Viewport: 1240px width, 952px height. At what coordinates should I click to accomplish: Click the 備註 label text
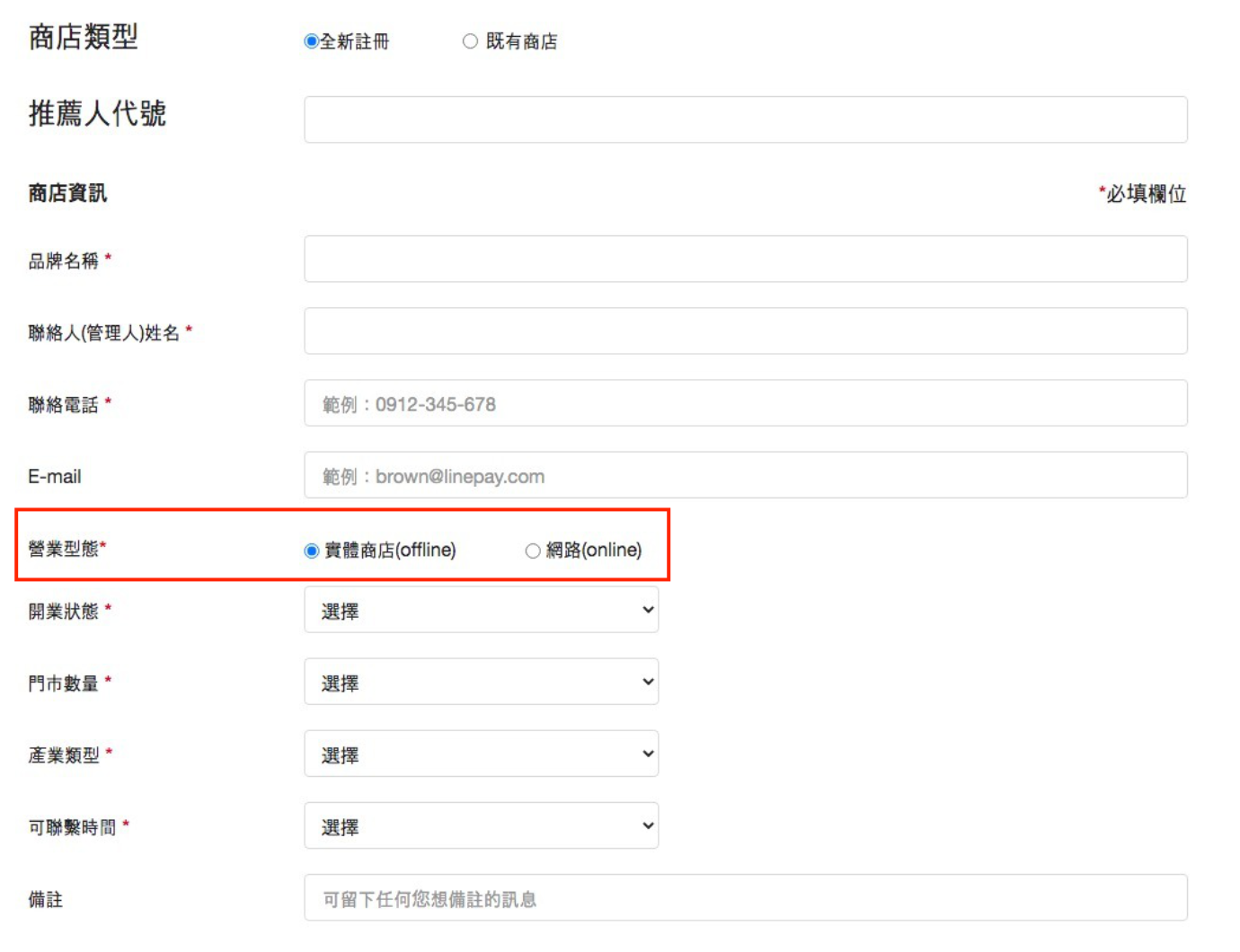pos(46,899)
